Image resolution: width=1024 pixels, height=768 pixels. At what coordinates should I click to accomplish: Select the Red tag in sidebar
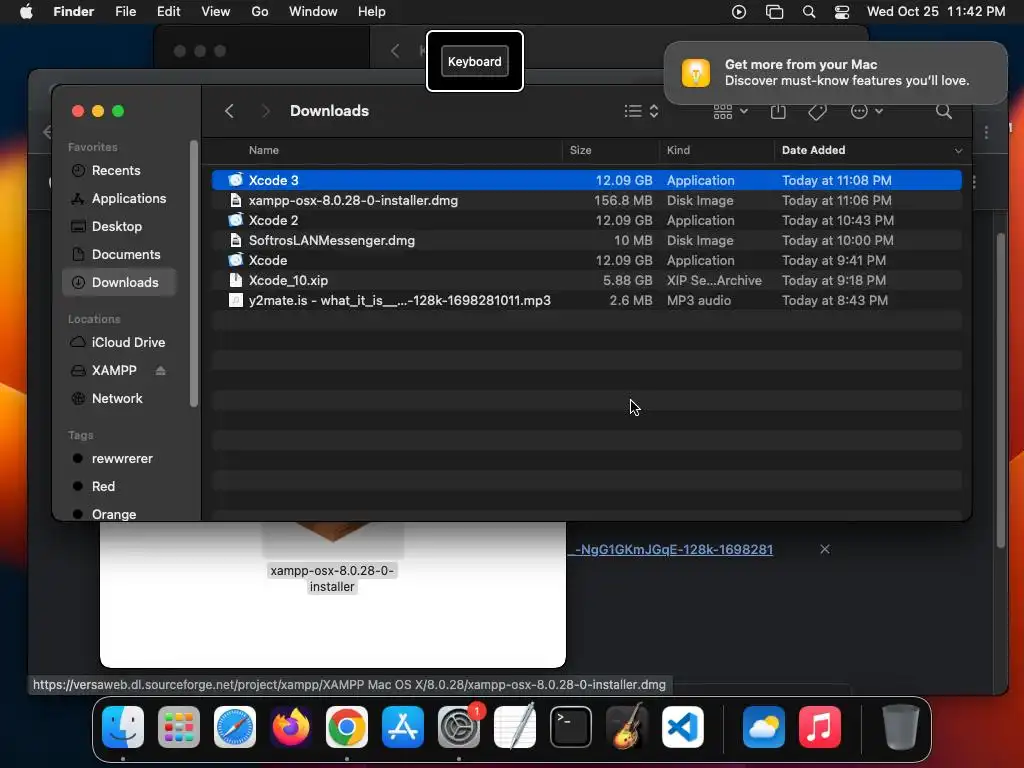tap(119, 487)
